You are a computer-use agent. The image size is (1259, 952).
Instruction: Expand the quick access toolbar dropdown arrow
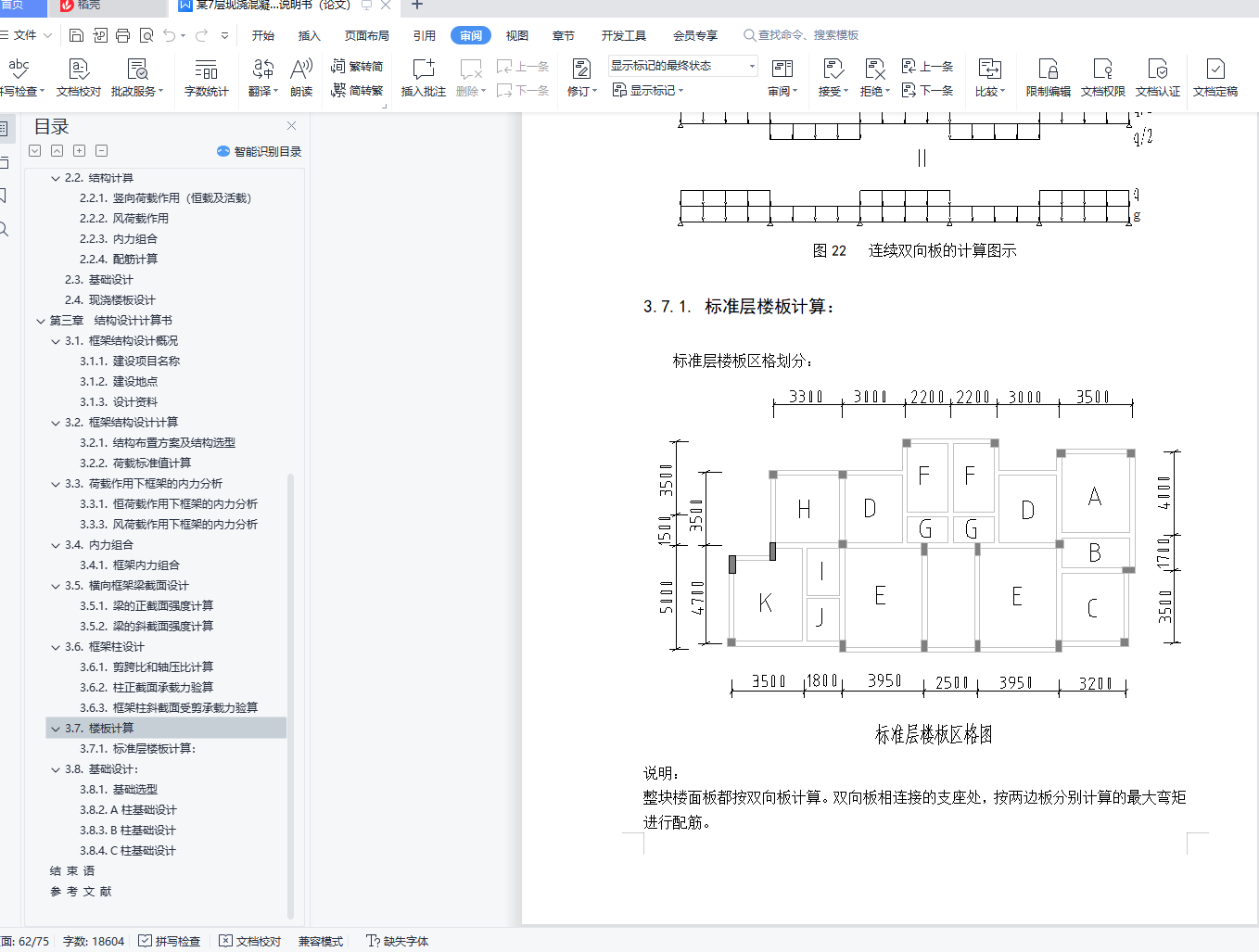click(224, 35)
